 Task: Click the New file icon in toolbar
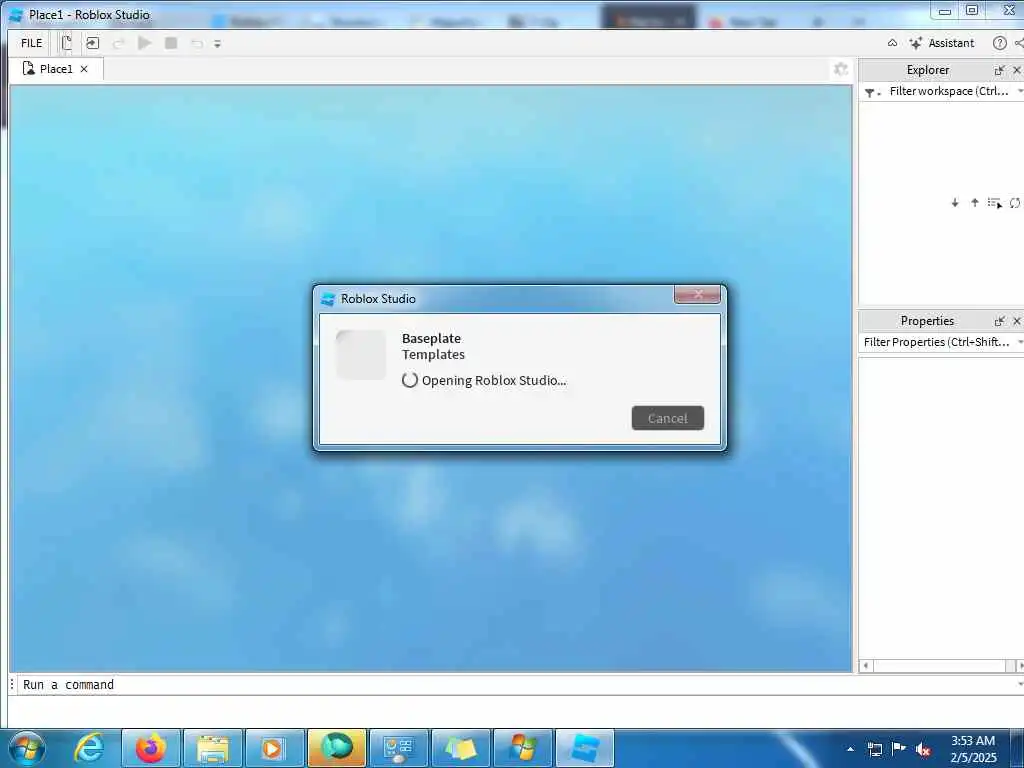pyautogui.click(x=67, y=43)
